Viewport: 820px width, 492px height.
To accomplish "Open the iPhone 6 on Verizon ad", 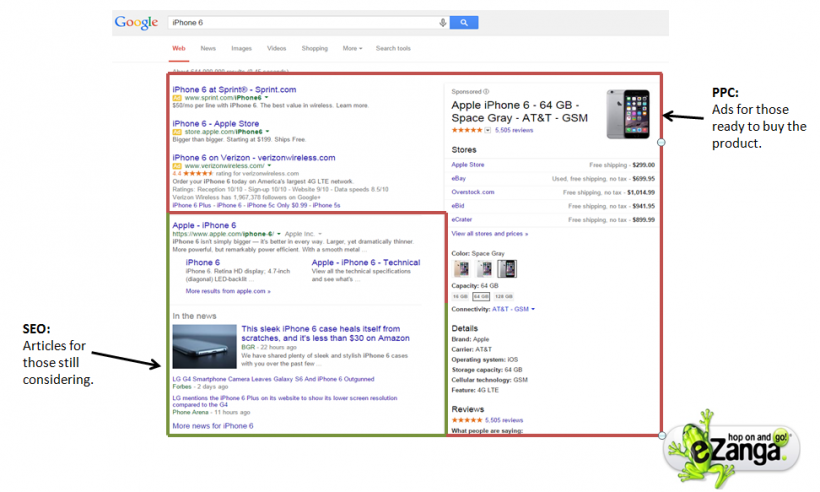I will 254,157.
